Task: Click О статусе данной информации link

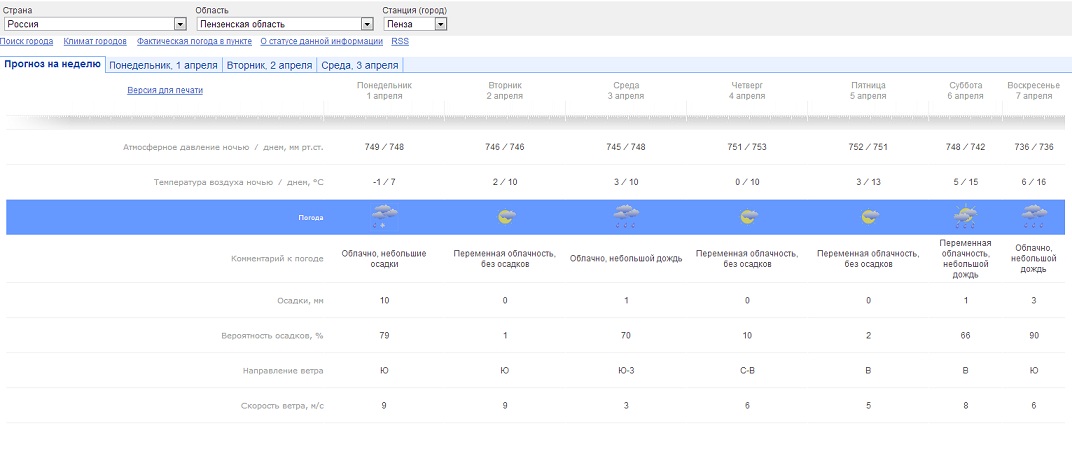Action: pos(321,42)
